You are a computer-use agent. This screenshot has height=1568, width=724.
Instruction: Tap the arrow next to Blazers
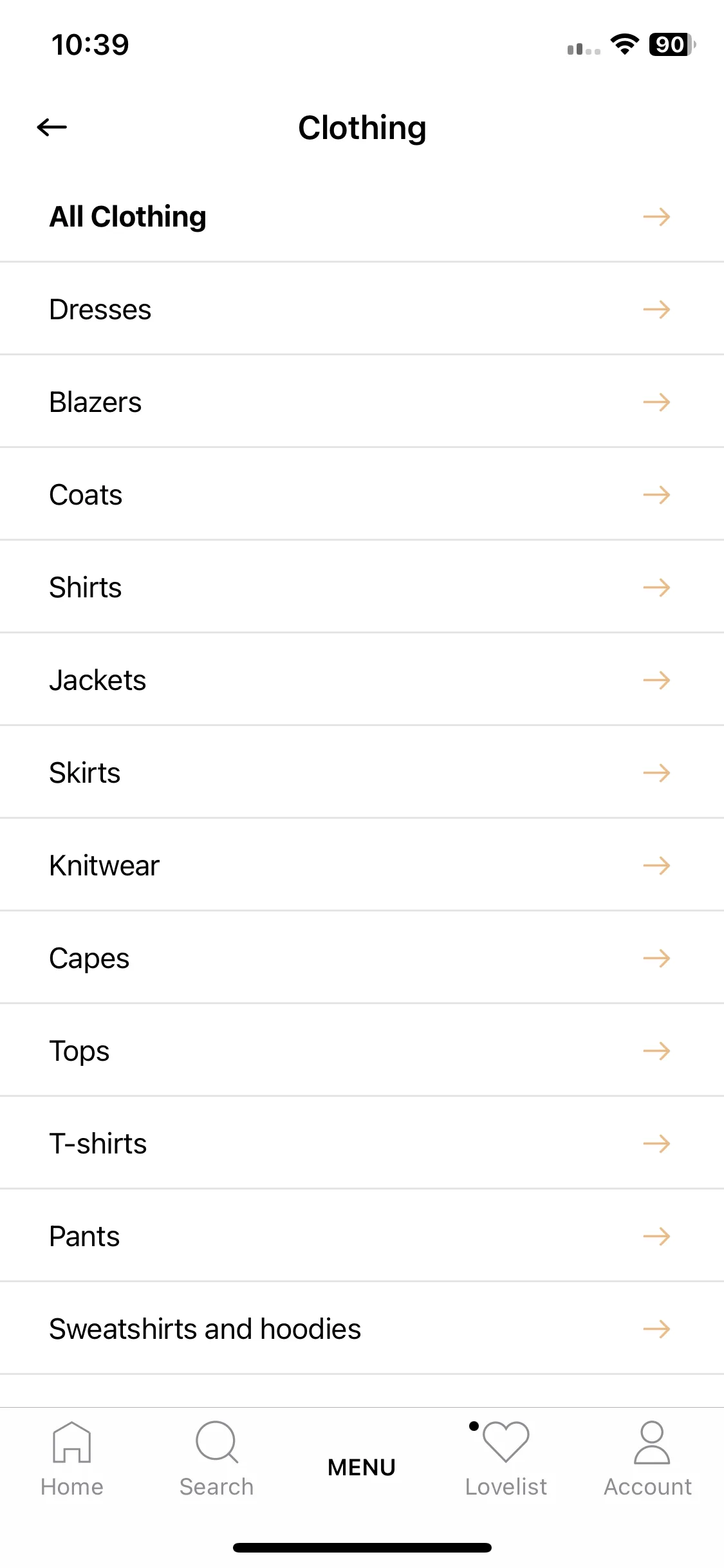coord(656,402)
